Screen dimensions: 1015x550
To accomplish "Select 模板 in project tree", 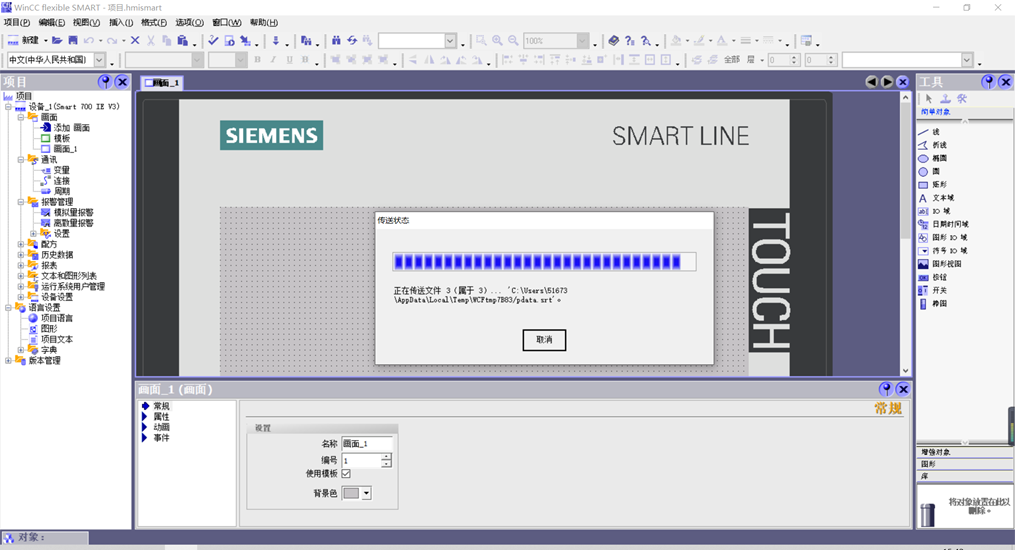I will pyautogui.click(x=61, y=138).
